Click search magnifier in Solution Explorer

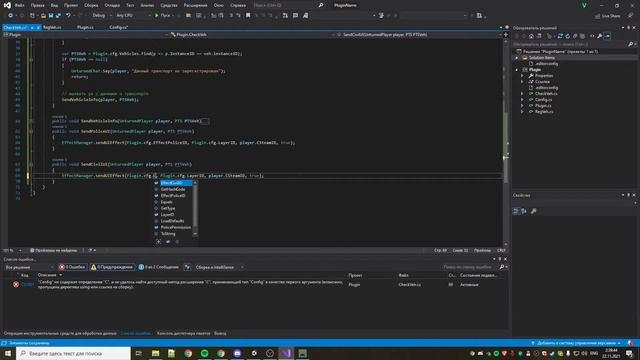coord(630,44)
